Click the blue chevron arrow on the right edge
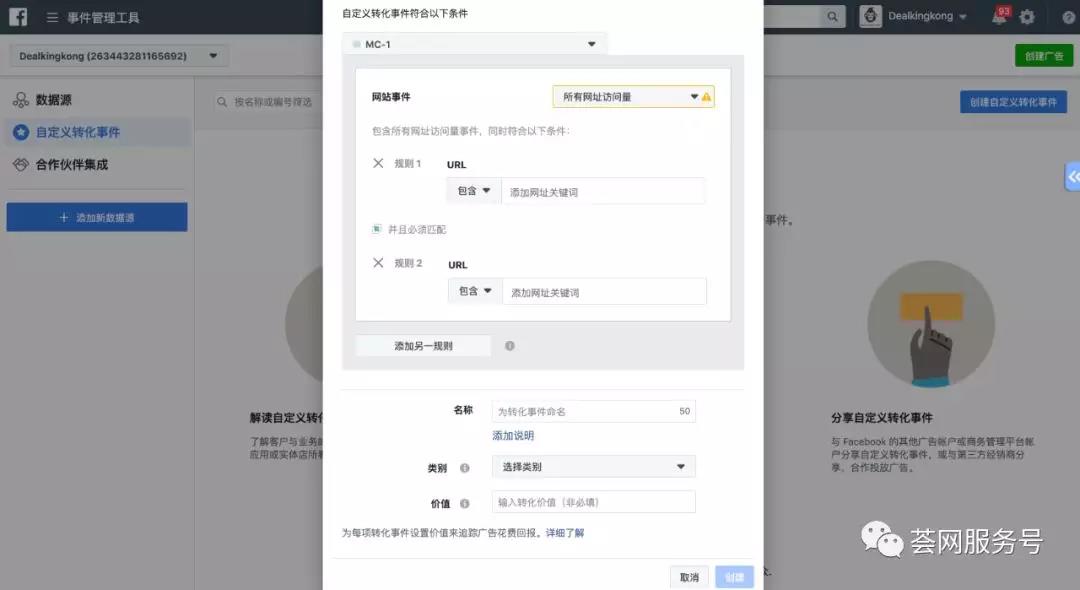The width and height of the screenshot is (1080, 590). click(1073, 177)
